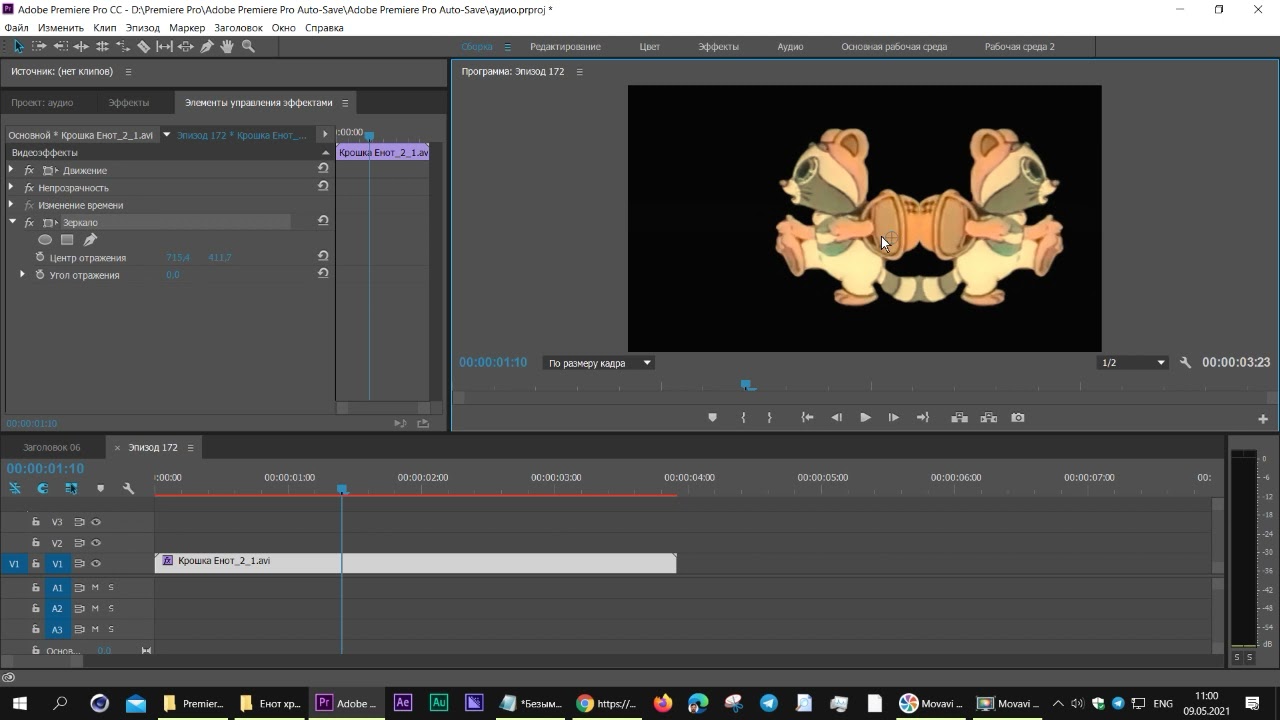Select the Track Select Backward tool

pos(60,46)
